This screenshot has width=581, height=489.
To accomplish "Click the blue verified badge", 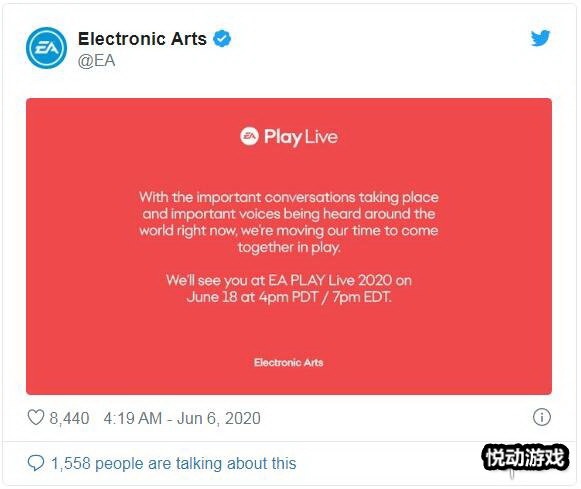I will tap(222, 39).
